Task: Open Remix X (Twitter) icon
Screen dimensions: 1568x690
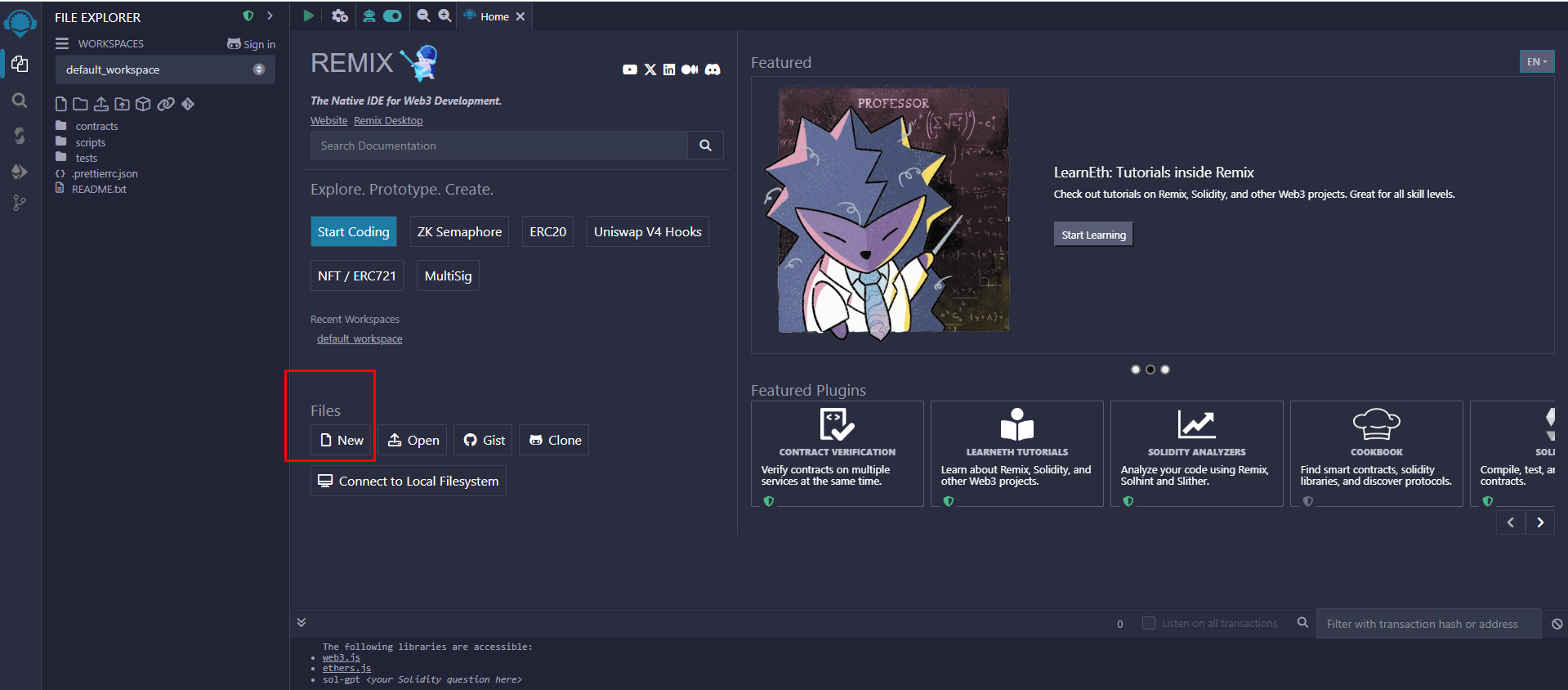Action: pyautogui.click(x=650, y=69)
